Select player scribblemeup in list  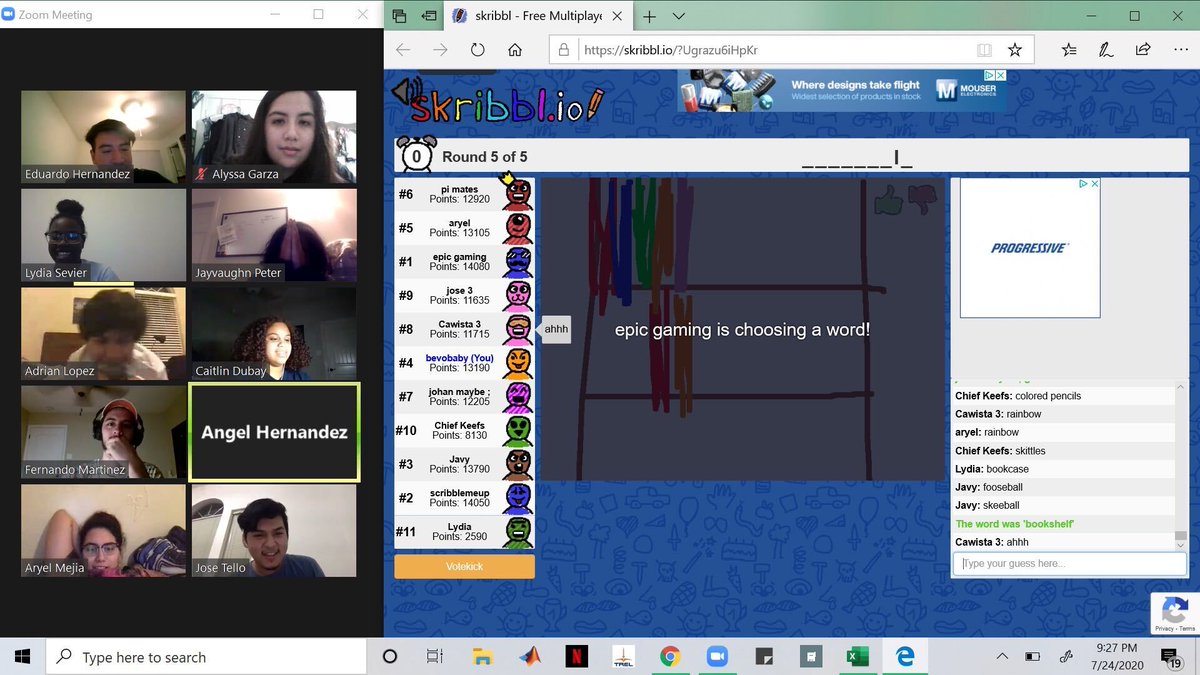pyautogui.click(x=464, y=498)
